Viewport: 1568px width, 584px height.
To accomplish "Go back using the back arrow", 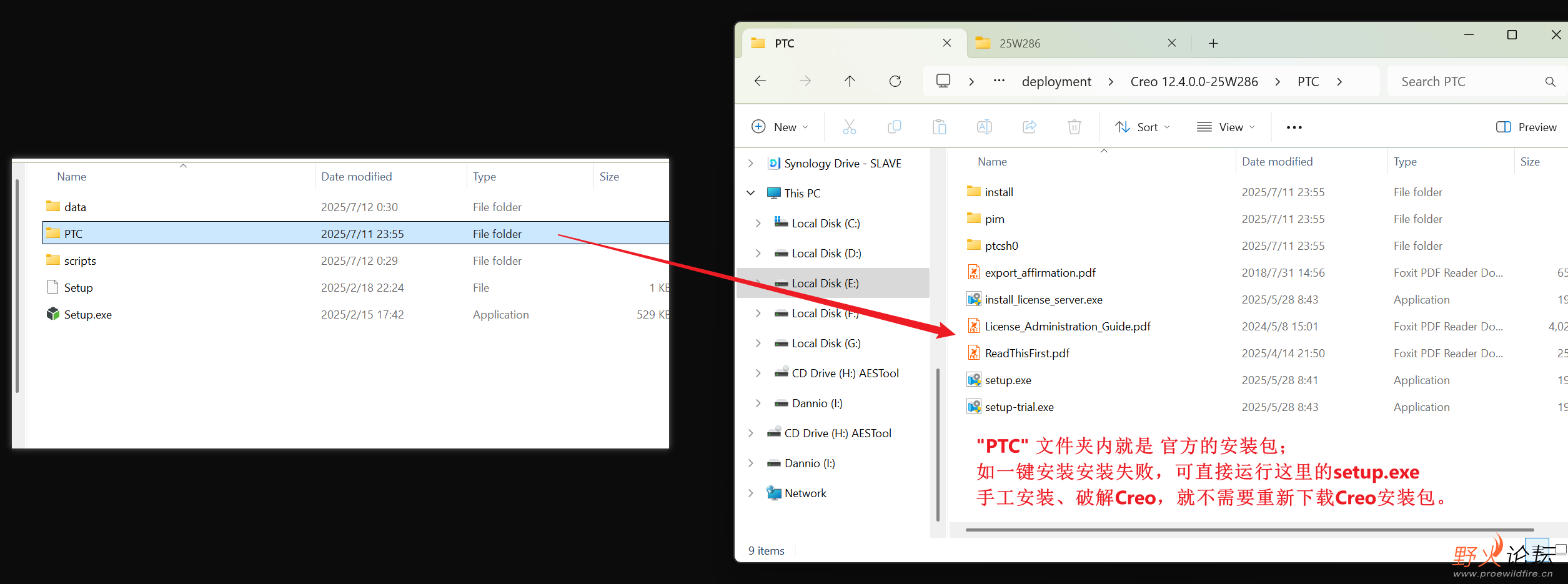I will [760, 81].
